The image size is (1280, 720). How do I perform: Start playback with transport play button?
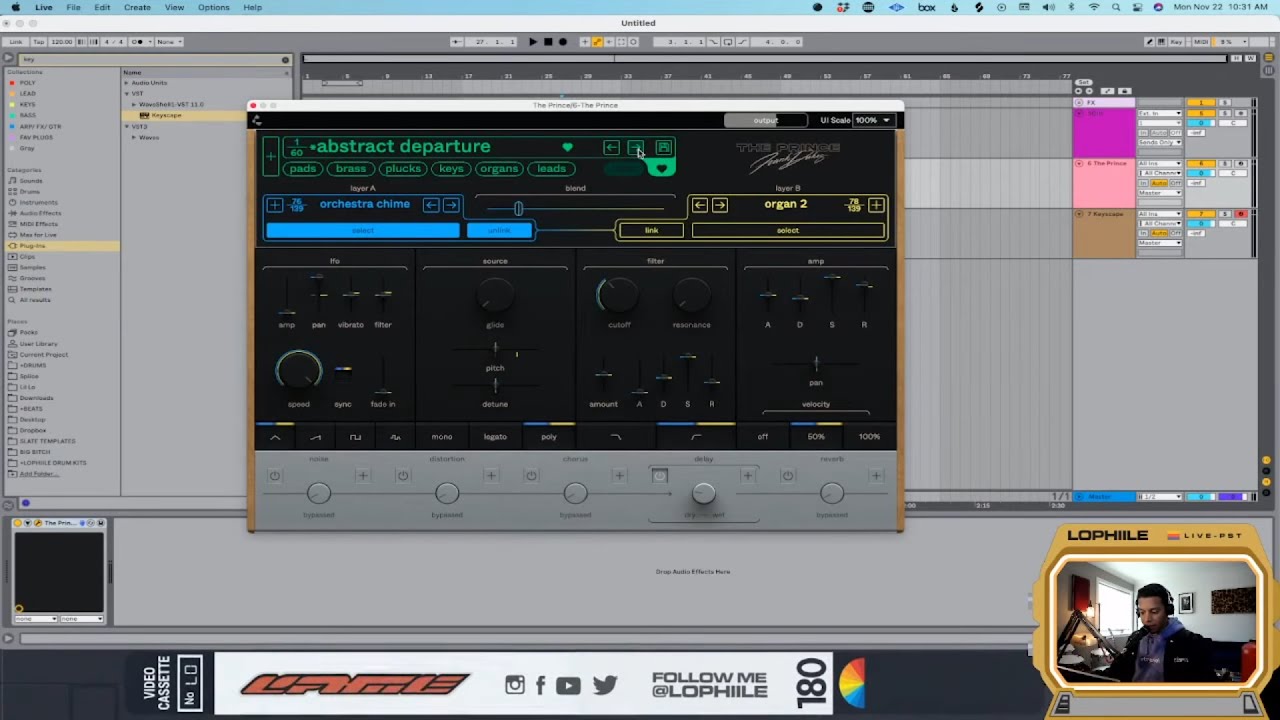click(x=532, y=42)
